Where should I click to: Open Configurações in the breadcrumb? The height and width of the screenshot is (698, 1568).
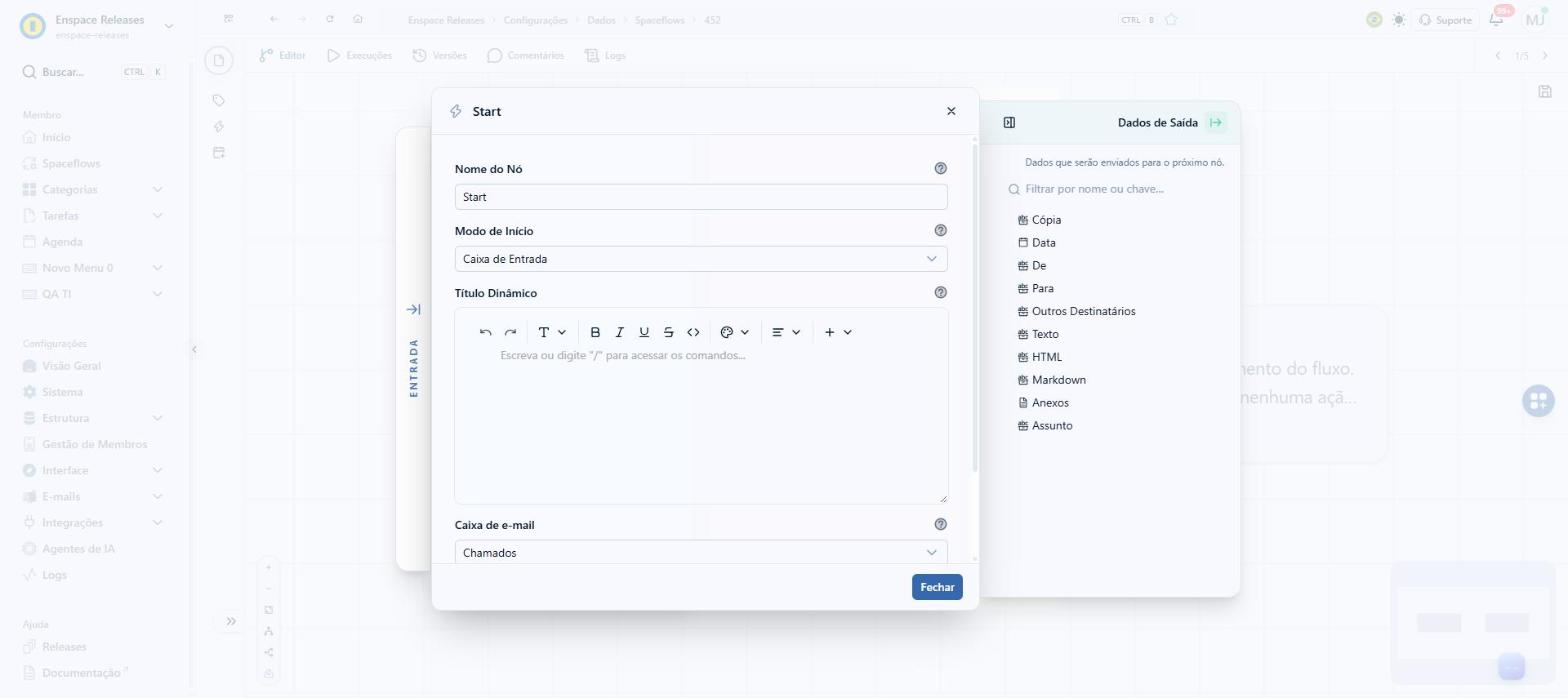tap(535, 20)
